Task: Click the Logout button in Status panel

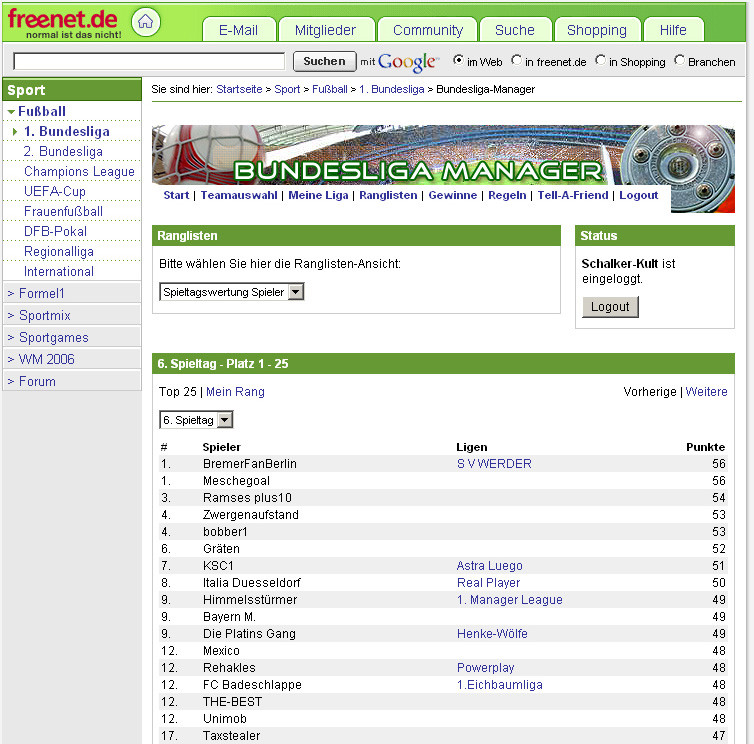Action: pyautogui.click(x=610, y=306)
